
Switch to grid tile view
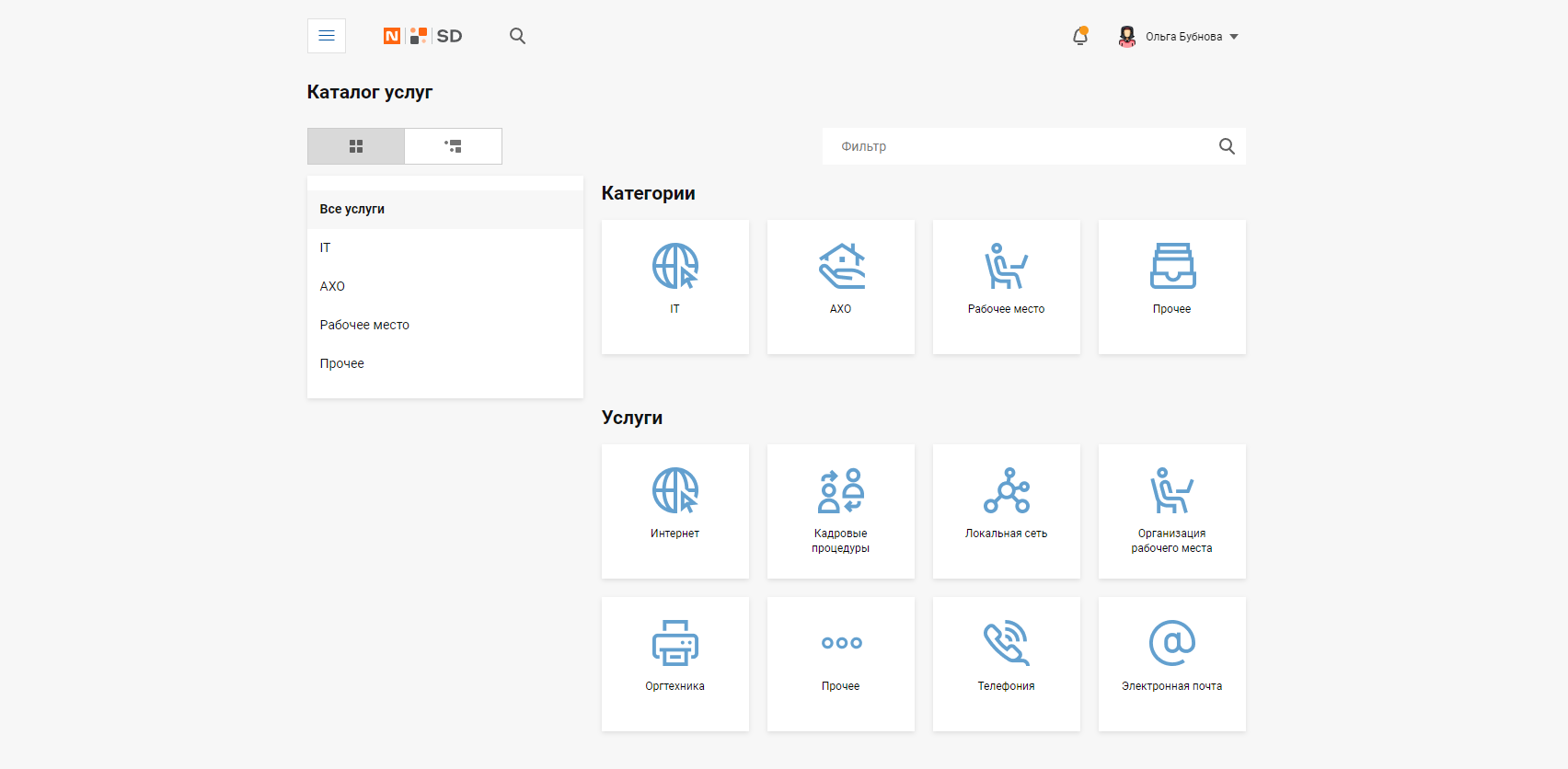click(x=356, y=146)
